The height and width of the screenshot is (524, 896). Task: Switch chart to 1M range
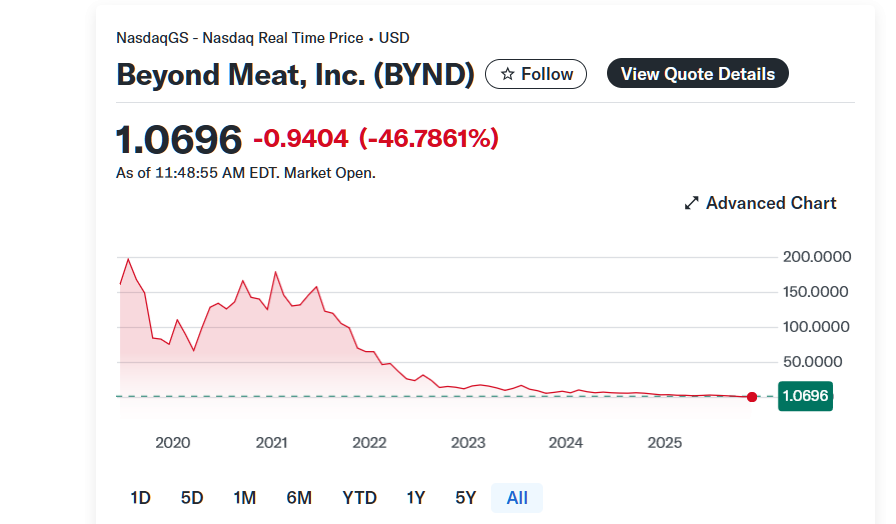(x=244, y=497)
